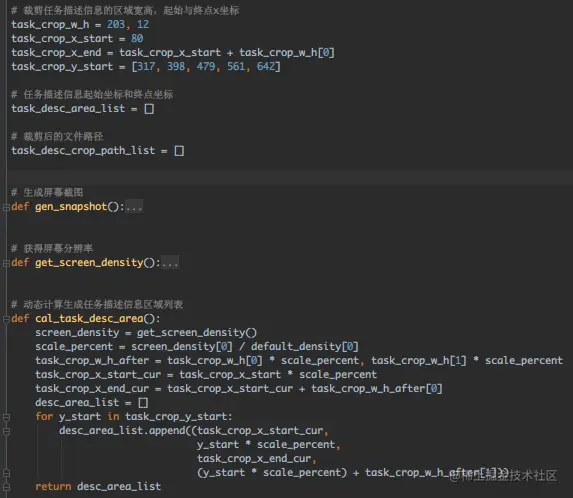Image resolution: width=573 pixels, height=498 pixels.
Task: Click function name cal_task_desc_area
Action: coord(89,319)
